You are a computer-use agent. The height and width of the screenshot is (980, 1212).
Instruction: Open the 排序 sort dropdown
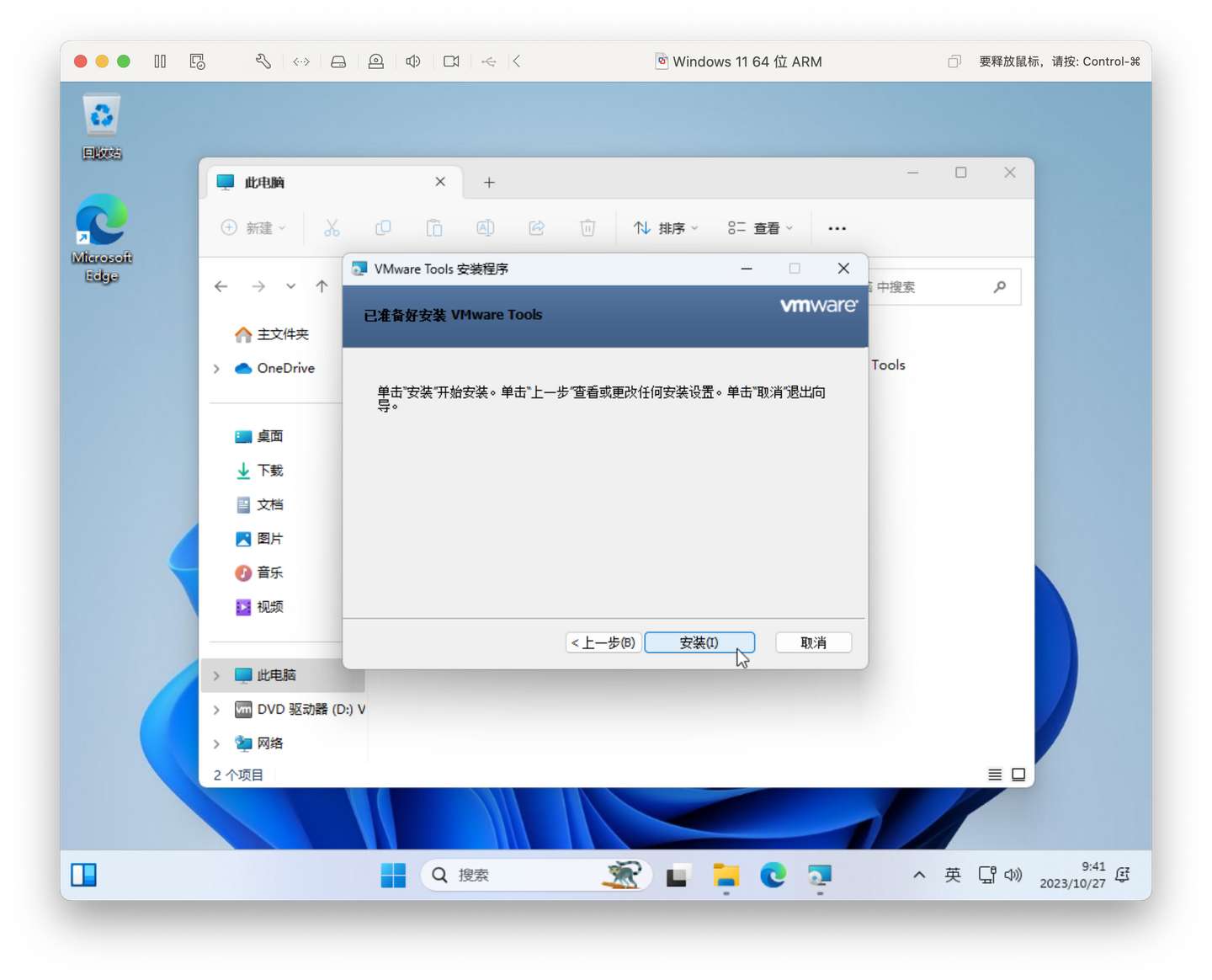click(666, 228)
